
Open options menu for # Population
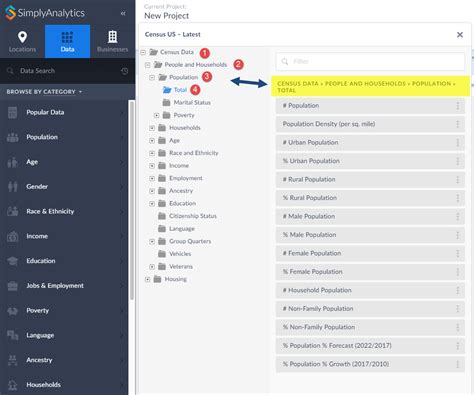[458, 106]
